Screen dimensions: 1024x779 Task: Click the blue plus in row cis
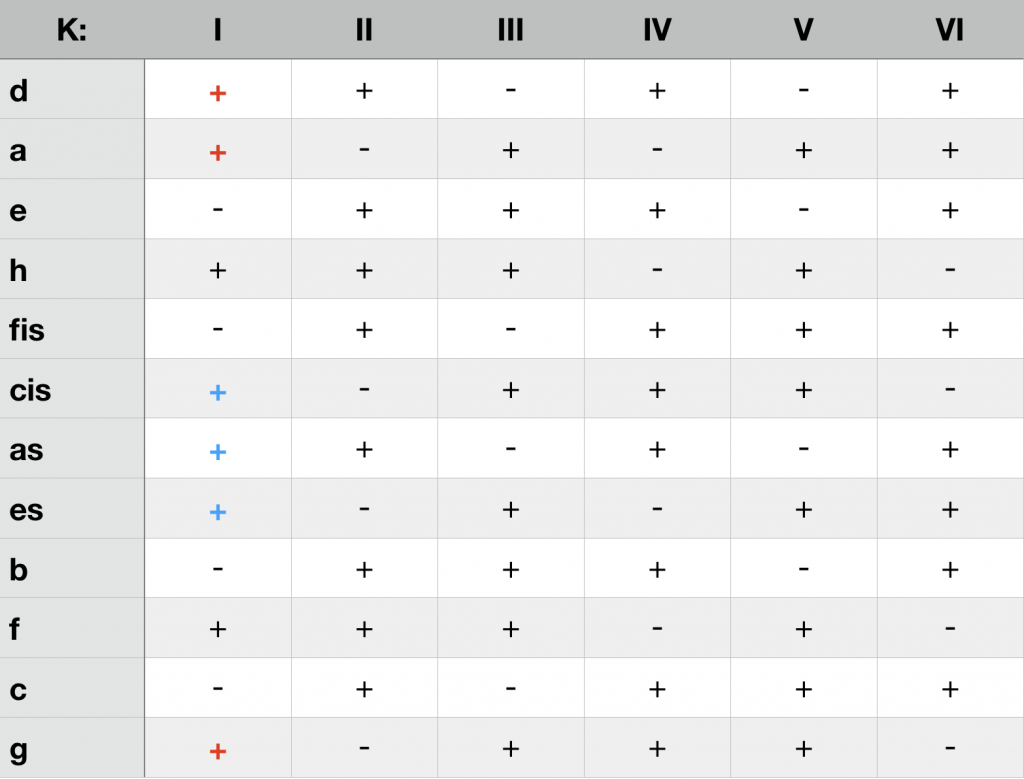click(218, 392)
